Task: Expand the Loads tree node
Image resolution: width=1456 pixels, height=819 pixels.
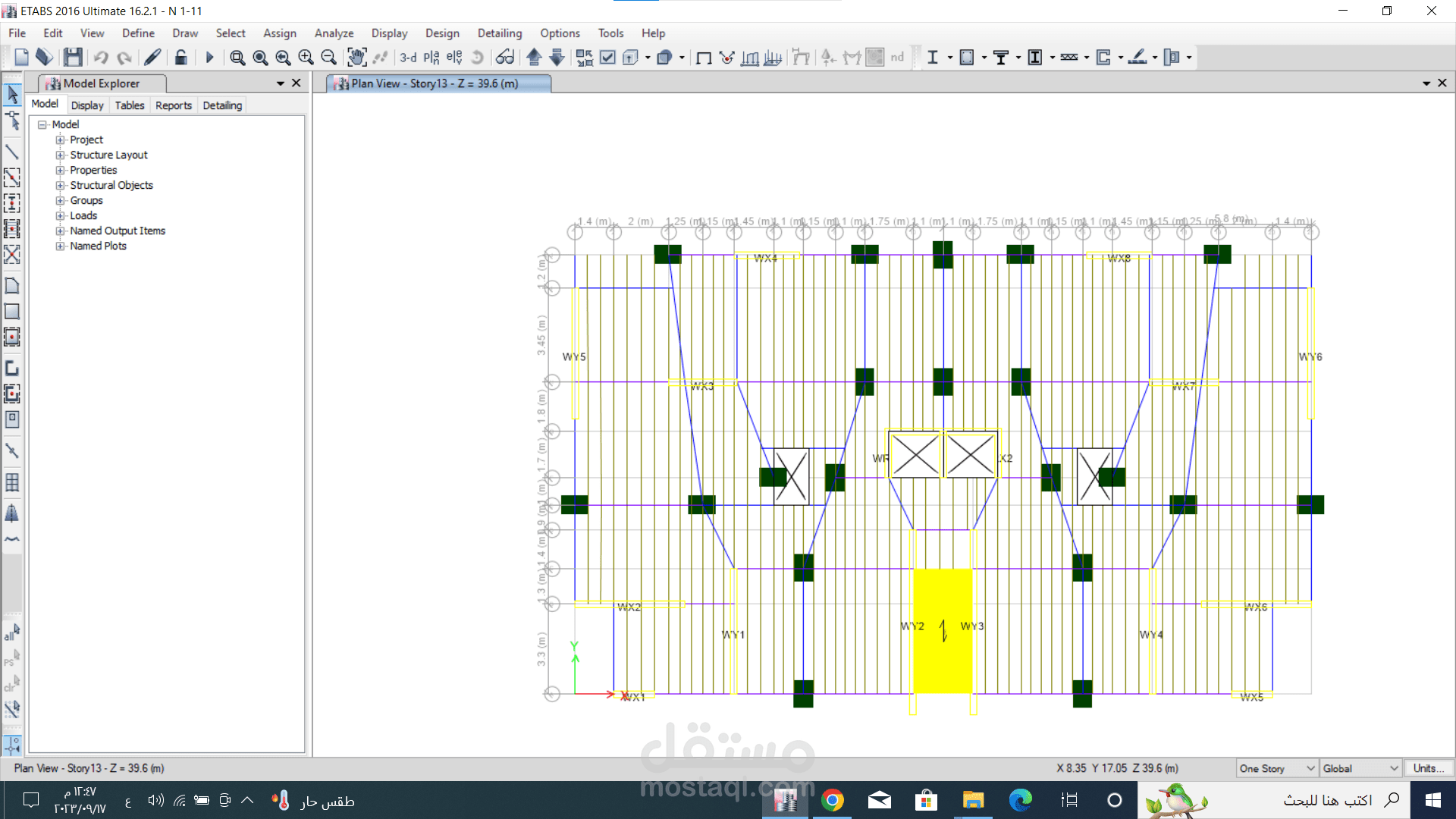Action: pyautogui.click(x=60, y=215)
